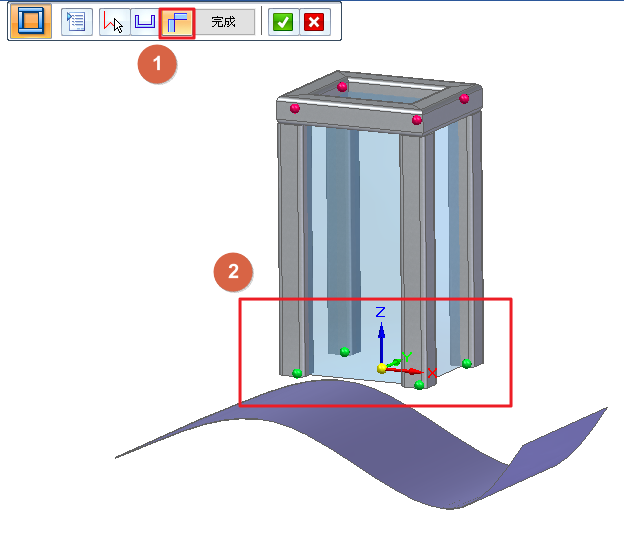624x533 pixels.
Task: Click the frame command icon in the command bar
Action: tap(31, 21)
